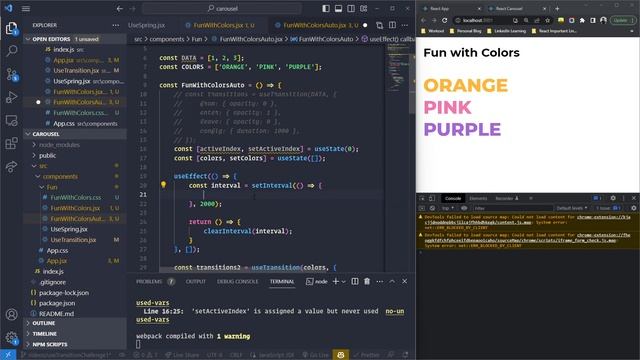640x360 pixels.
Task: Open Personal Blog bookmark
Action: tap(465, 31)
